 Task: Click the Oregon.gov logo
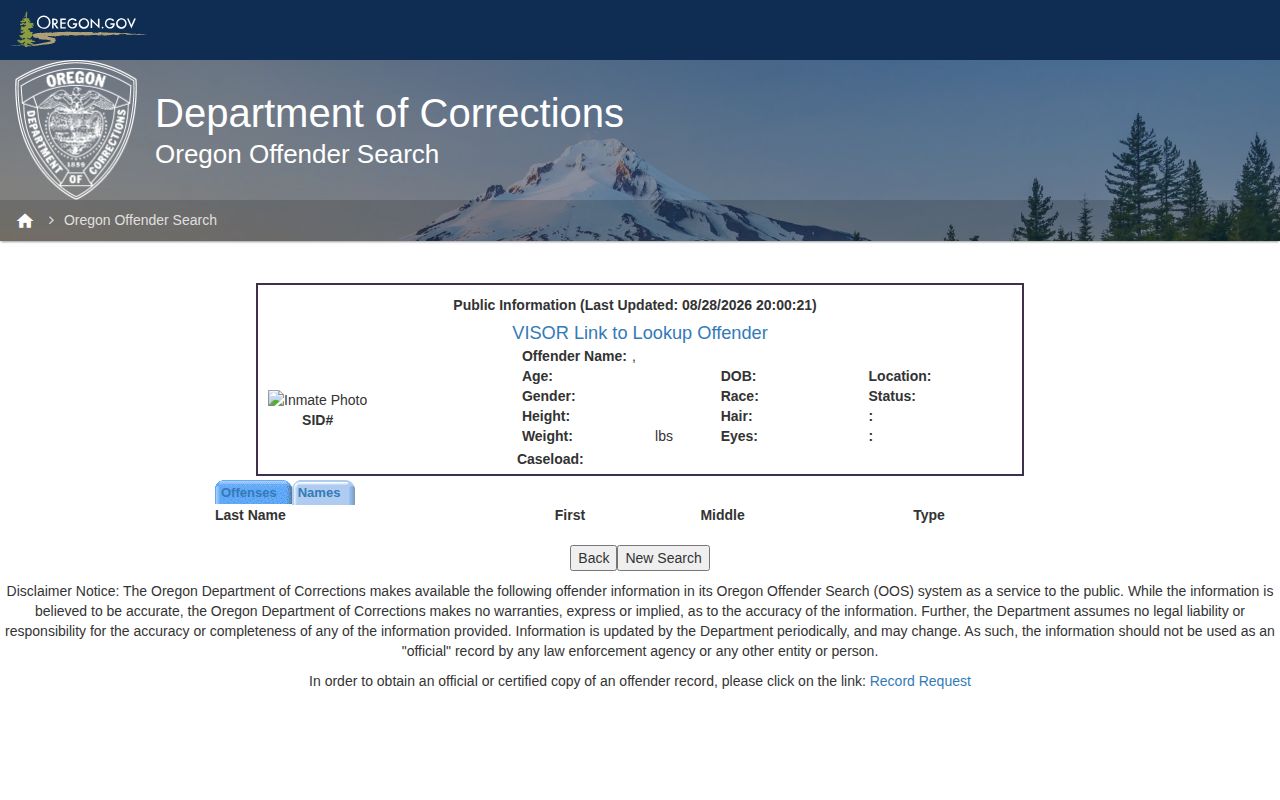(78, 29)
